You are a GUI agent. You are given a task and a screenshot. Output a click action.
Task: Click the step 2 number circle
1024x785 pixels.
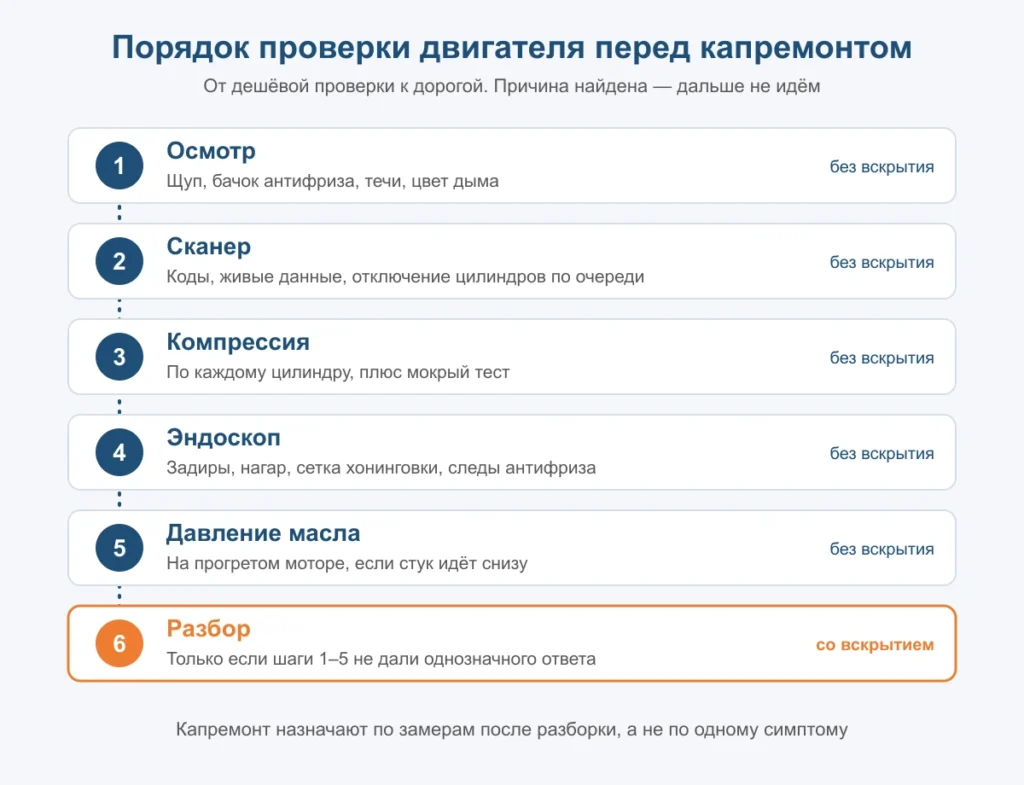click(120, 261)
